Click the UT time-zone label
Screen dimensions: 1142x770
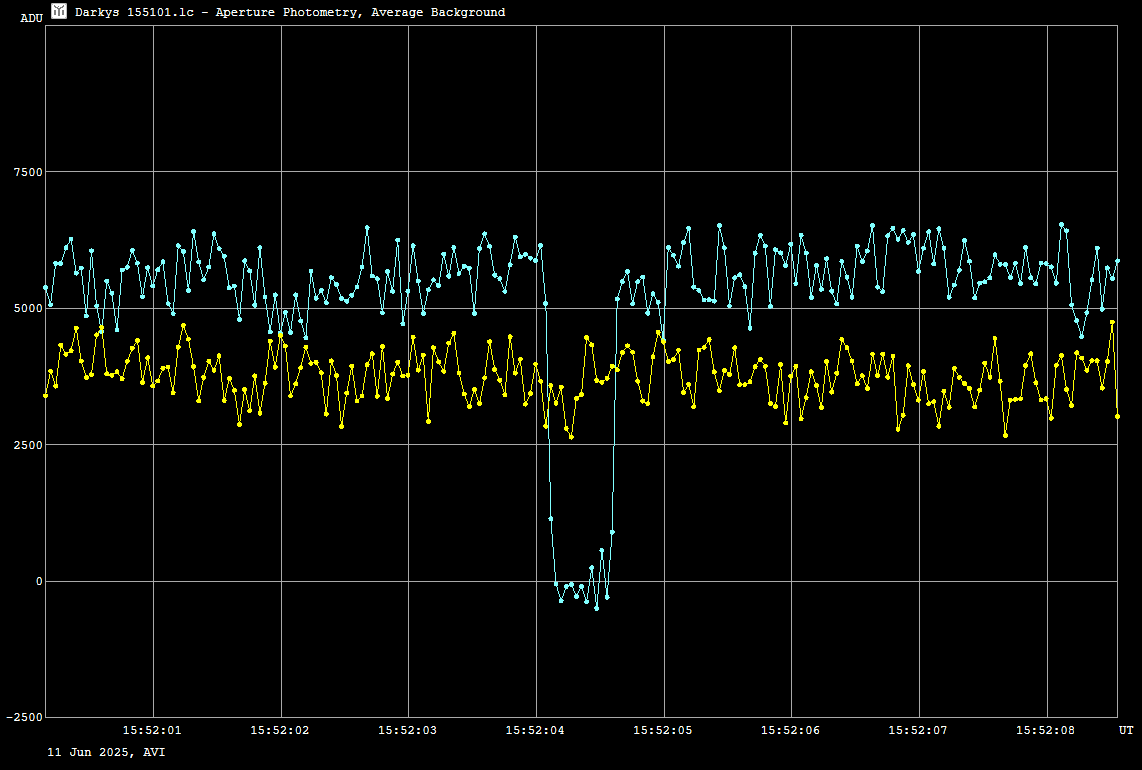pyautogui.click(x=1125, y=731)
